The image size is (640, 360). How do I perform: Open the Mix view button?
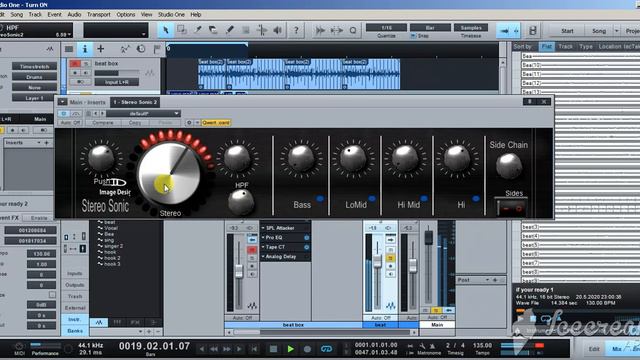coord(616,349)
